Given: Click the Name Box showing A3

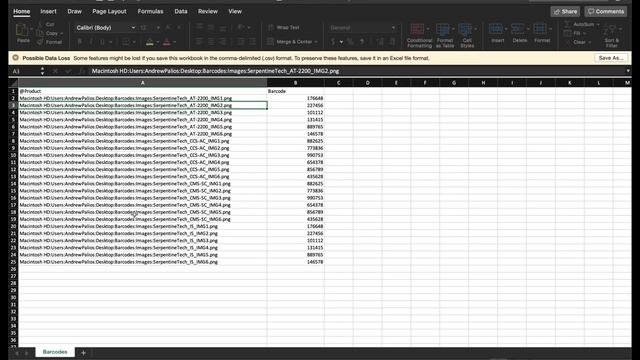Looking at the screenshot, I should [25, 71].
